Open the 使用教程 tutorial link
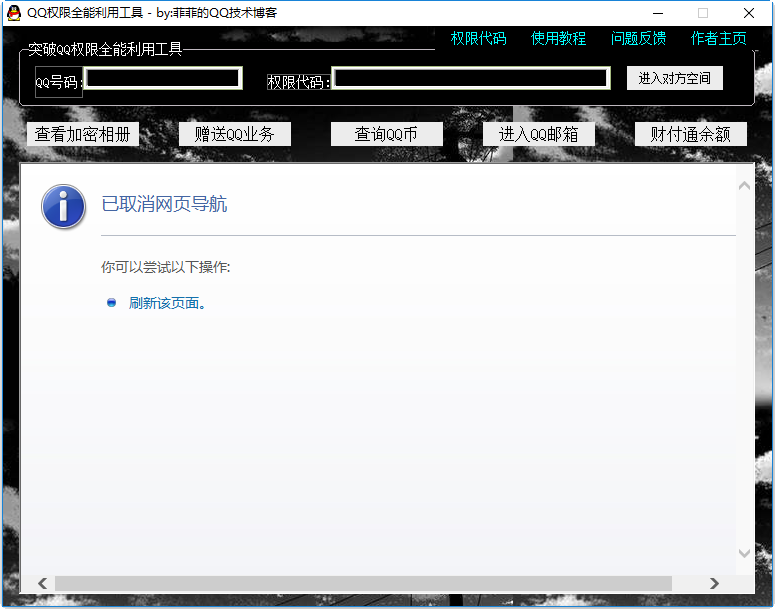Viewport: 775px width, 609px height. 558,39
